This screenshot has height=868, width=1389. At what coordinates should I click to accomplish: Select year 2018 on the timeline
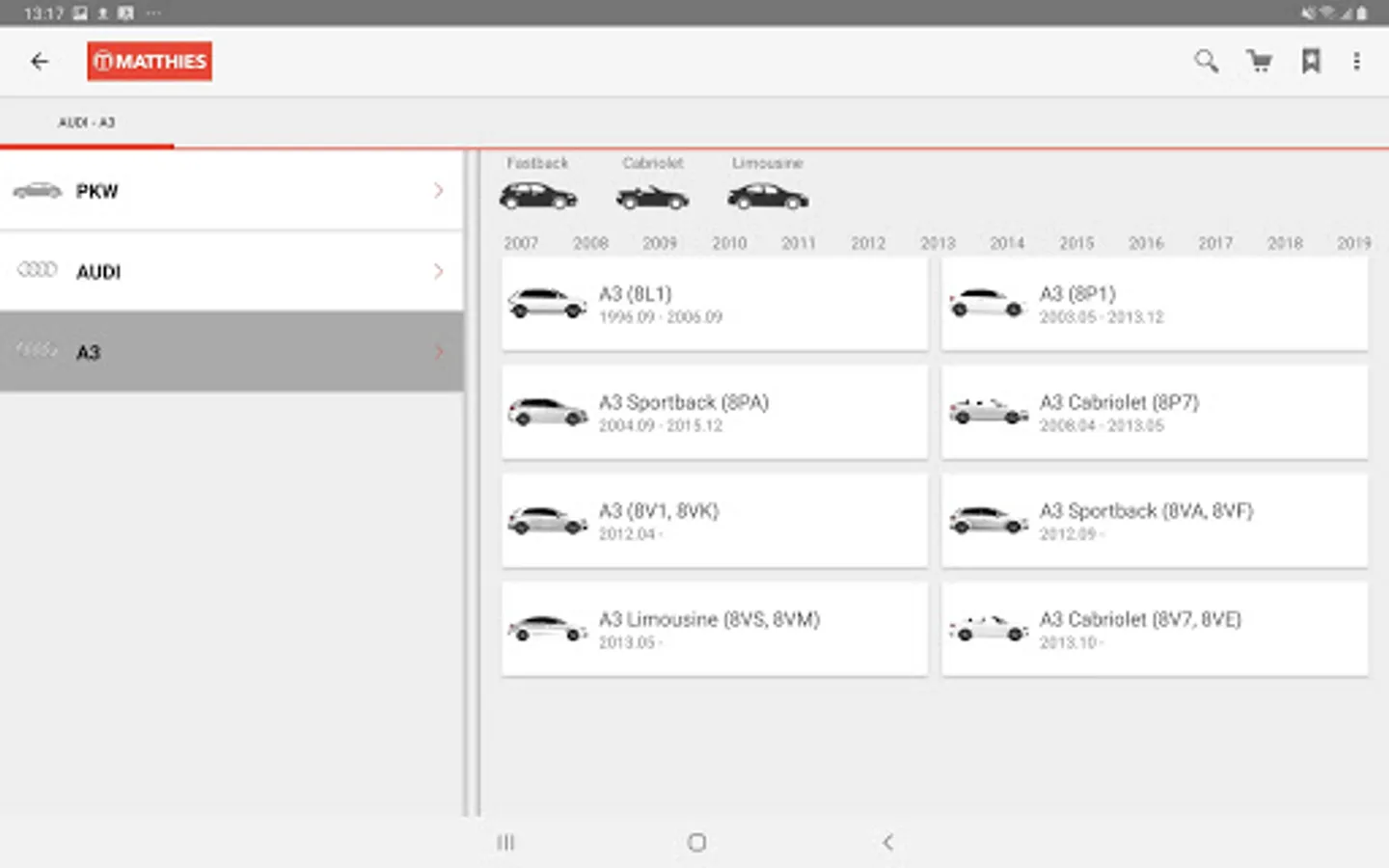[x=1285, y=243]
